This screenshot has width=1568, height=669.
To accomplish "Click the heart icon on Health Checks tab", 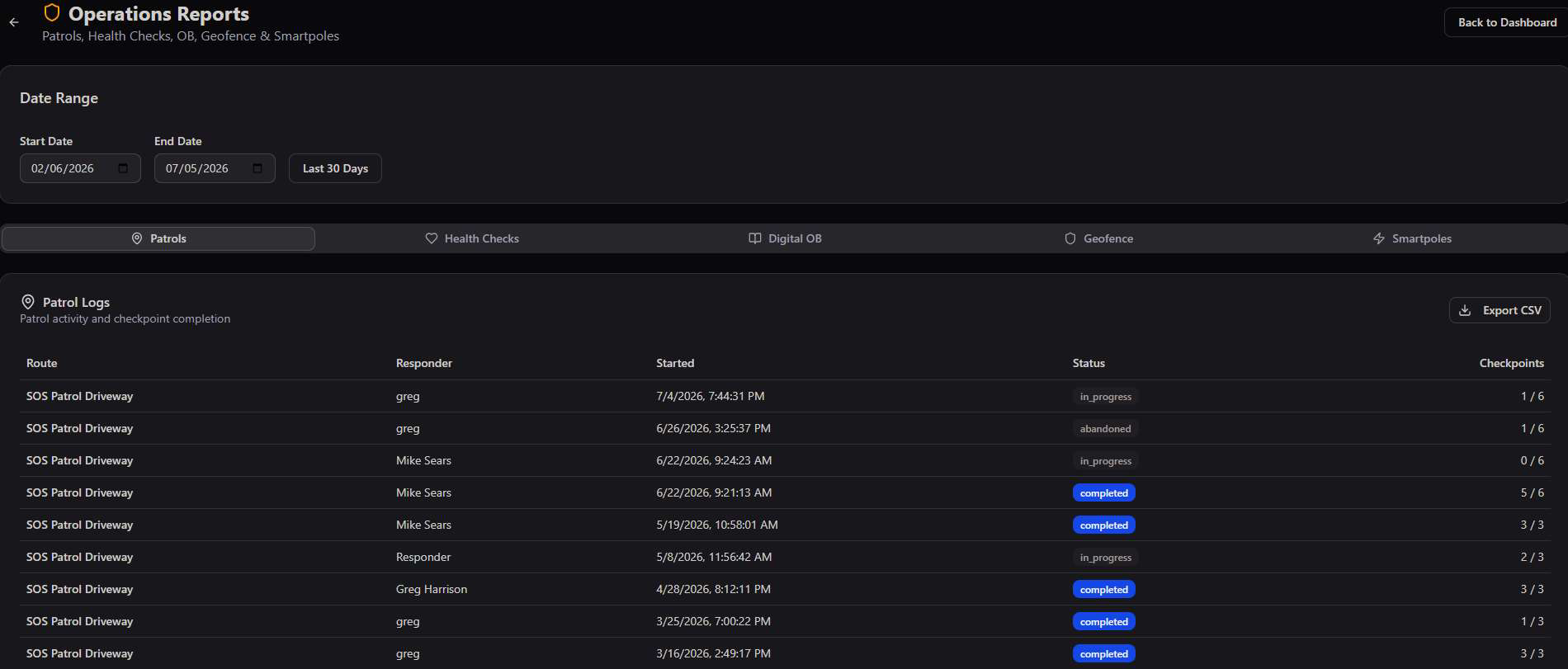I will [432, 238].
